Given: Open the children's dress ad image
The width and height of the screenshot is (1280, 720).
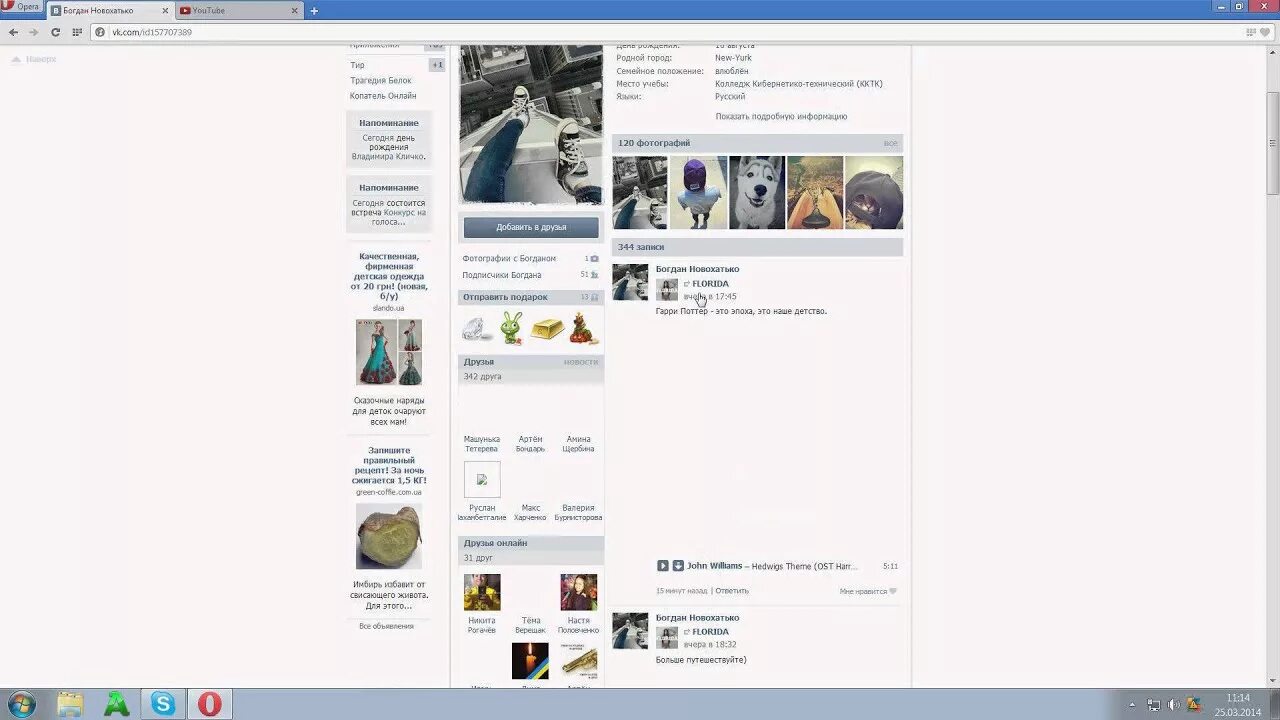Looking at the screenshot, I should point(389,352).
